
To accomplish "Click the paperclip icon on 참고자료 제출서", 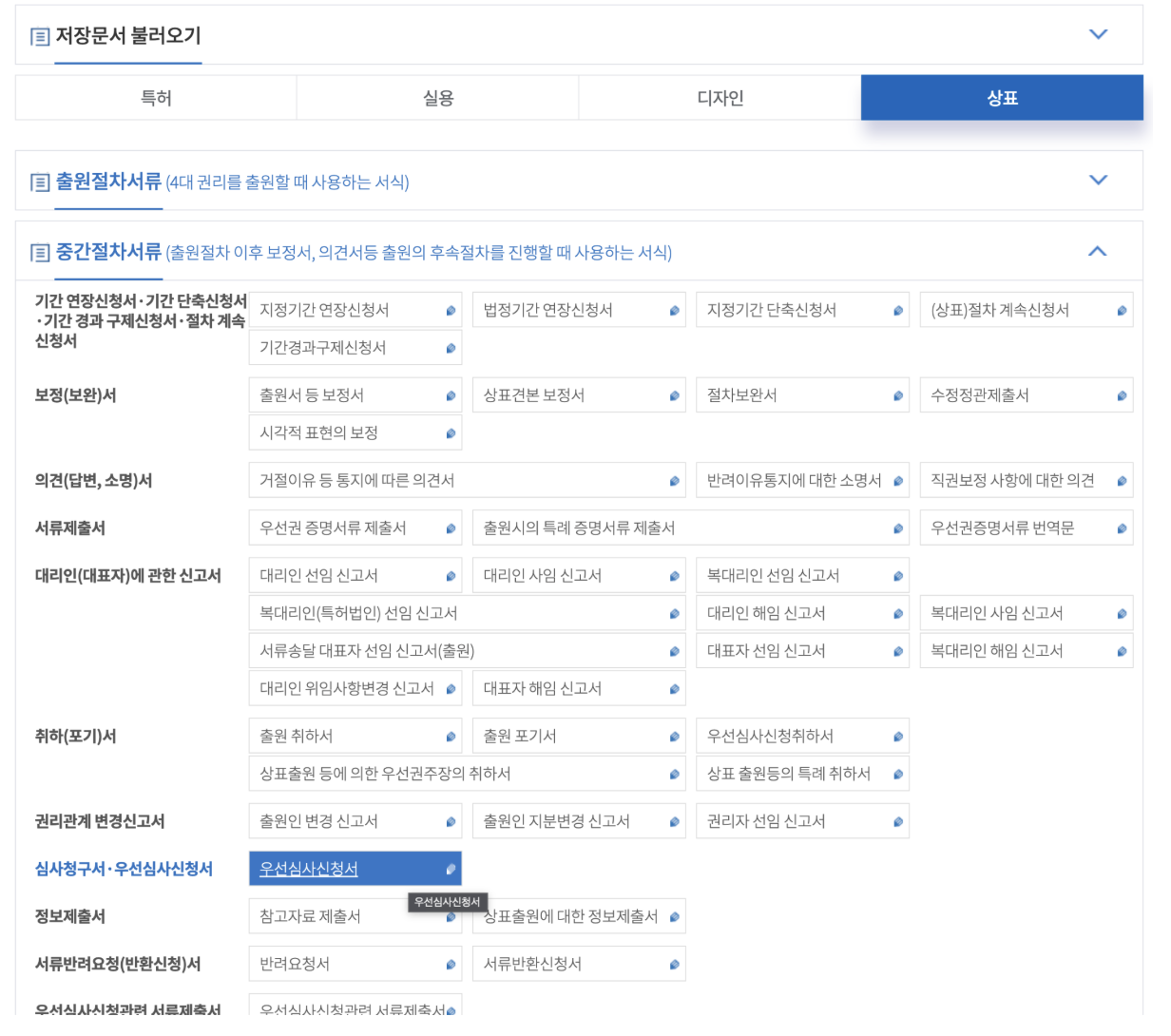I will point(449,916).
